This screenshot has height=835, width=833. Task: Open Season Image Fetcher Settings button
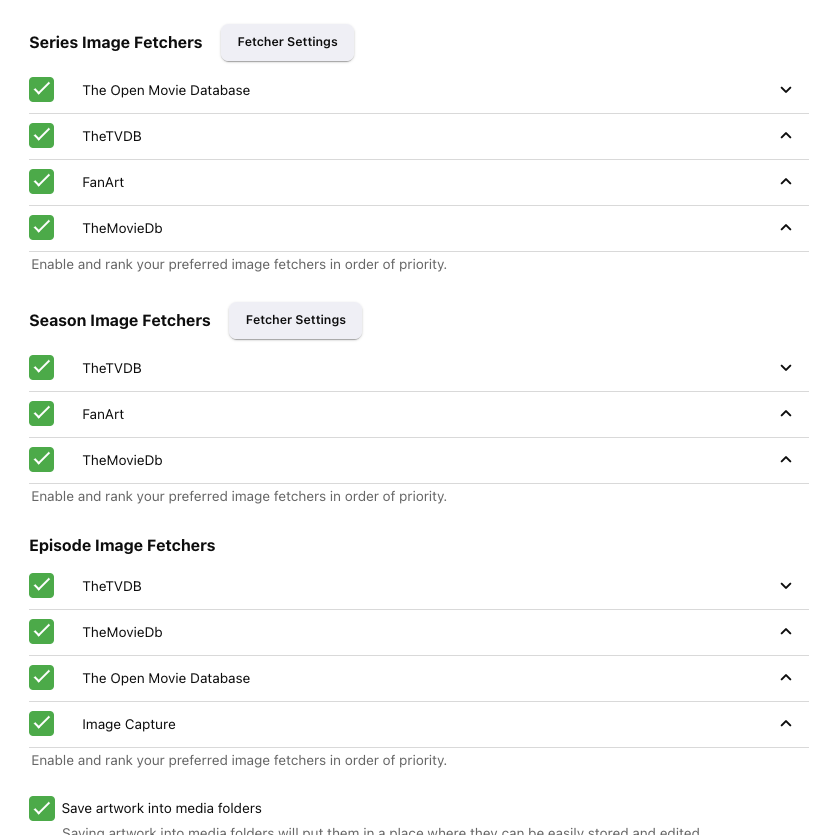(x=295, y=320)
